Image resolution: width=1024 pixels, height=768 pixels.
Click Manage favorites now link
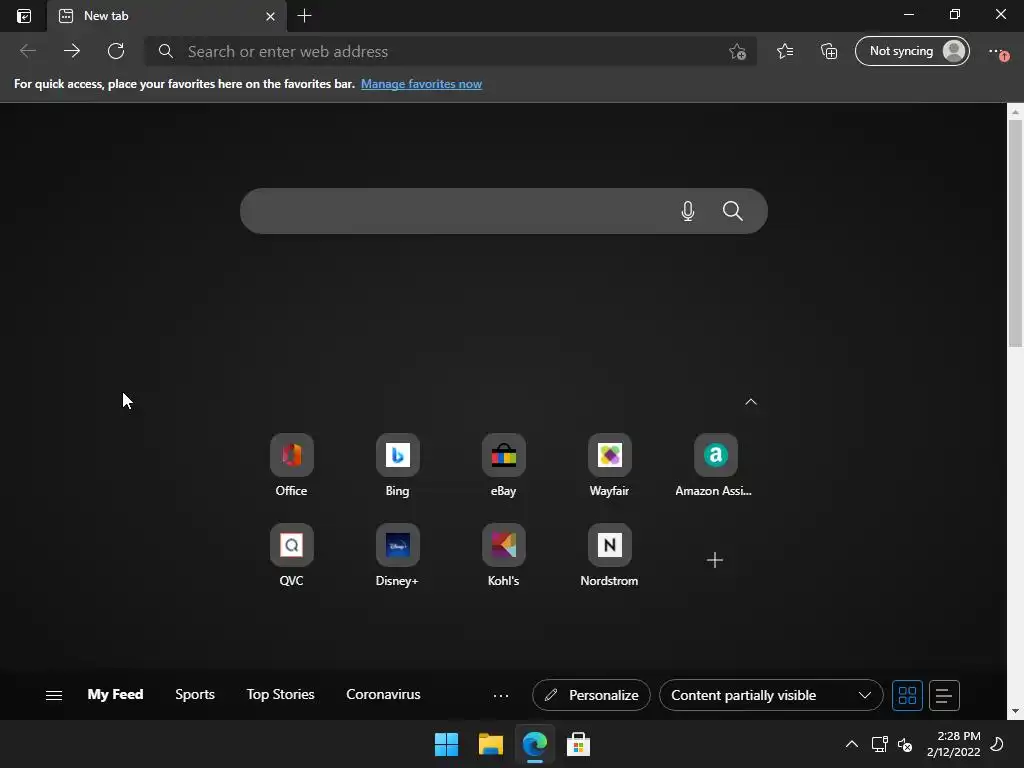click(x=421, y=84)
